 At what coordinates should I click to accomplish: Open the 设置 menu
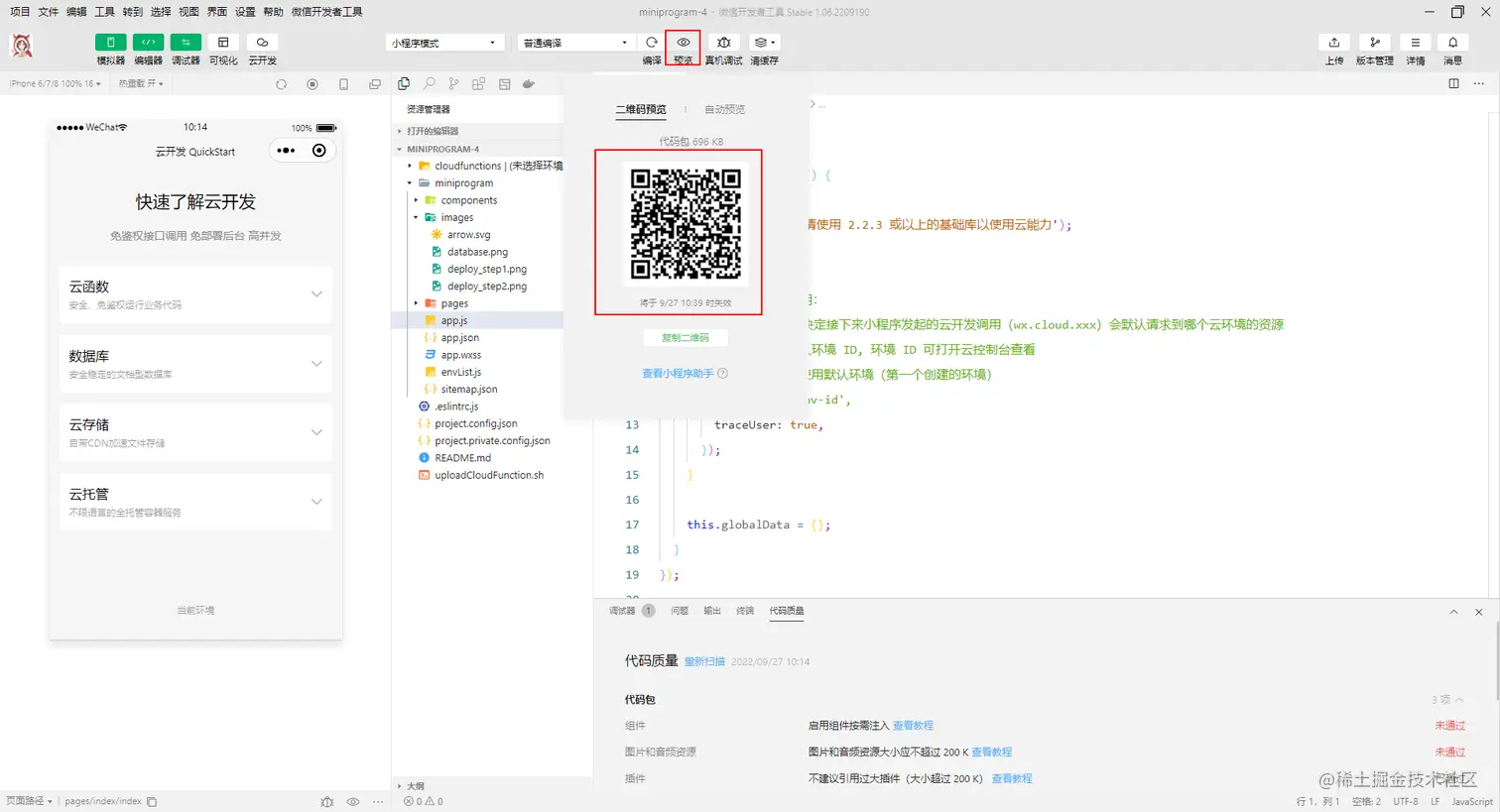(x=245, y=12)
